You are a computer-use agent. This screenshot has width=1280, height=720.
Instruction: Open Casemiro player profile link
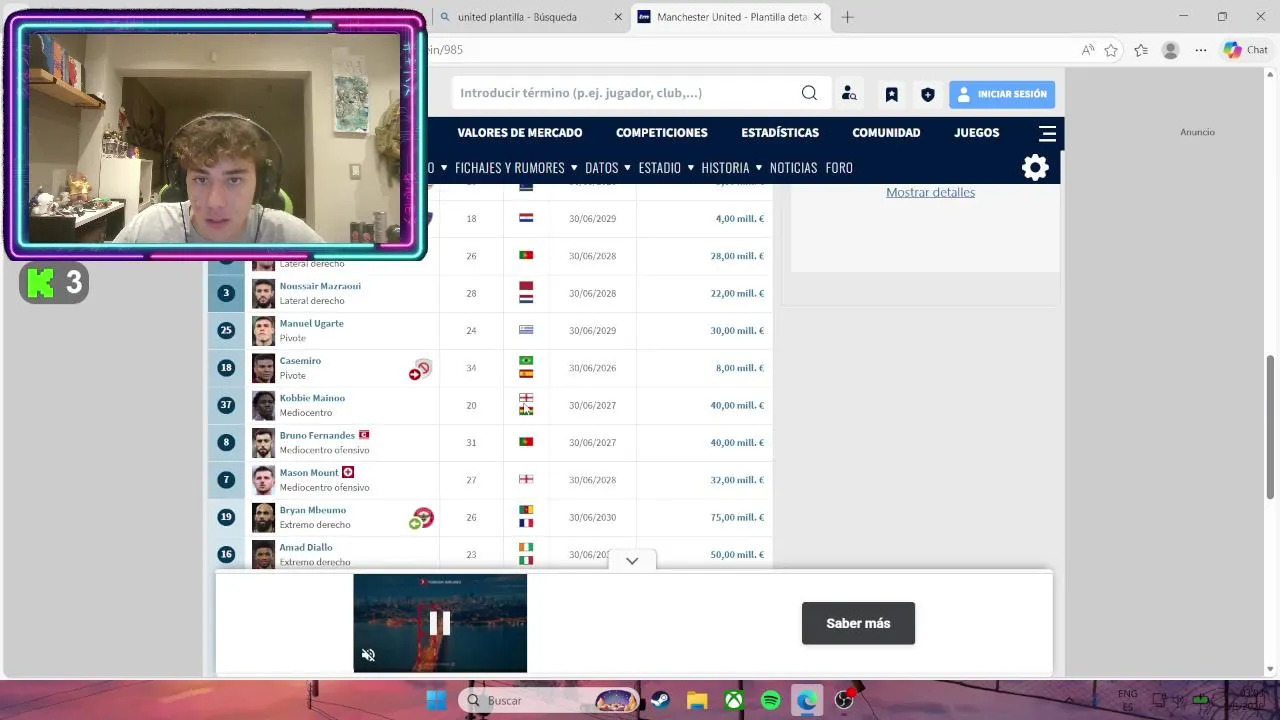(x=300, y=361)
